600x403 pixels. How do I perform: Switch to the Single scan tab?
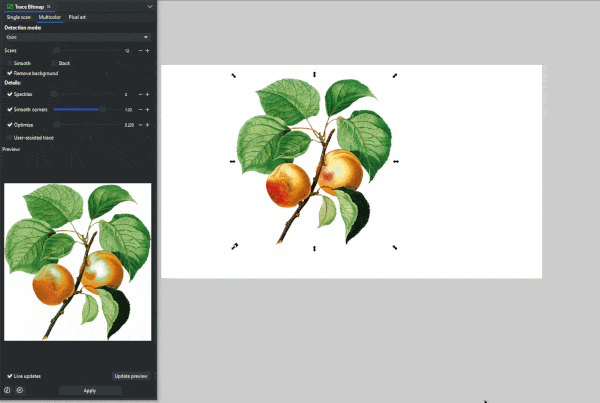pos(18,17)
